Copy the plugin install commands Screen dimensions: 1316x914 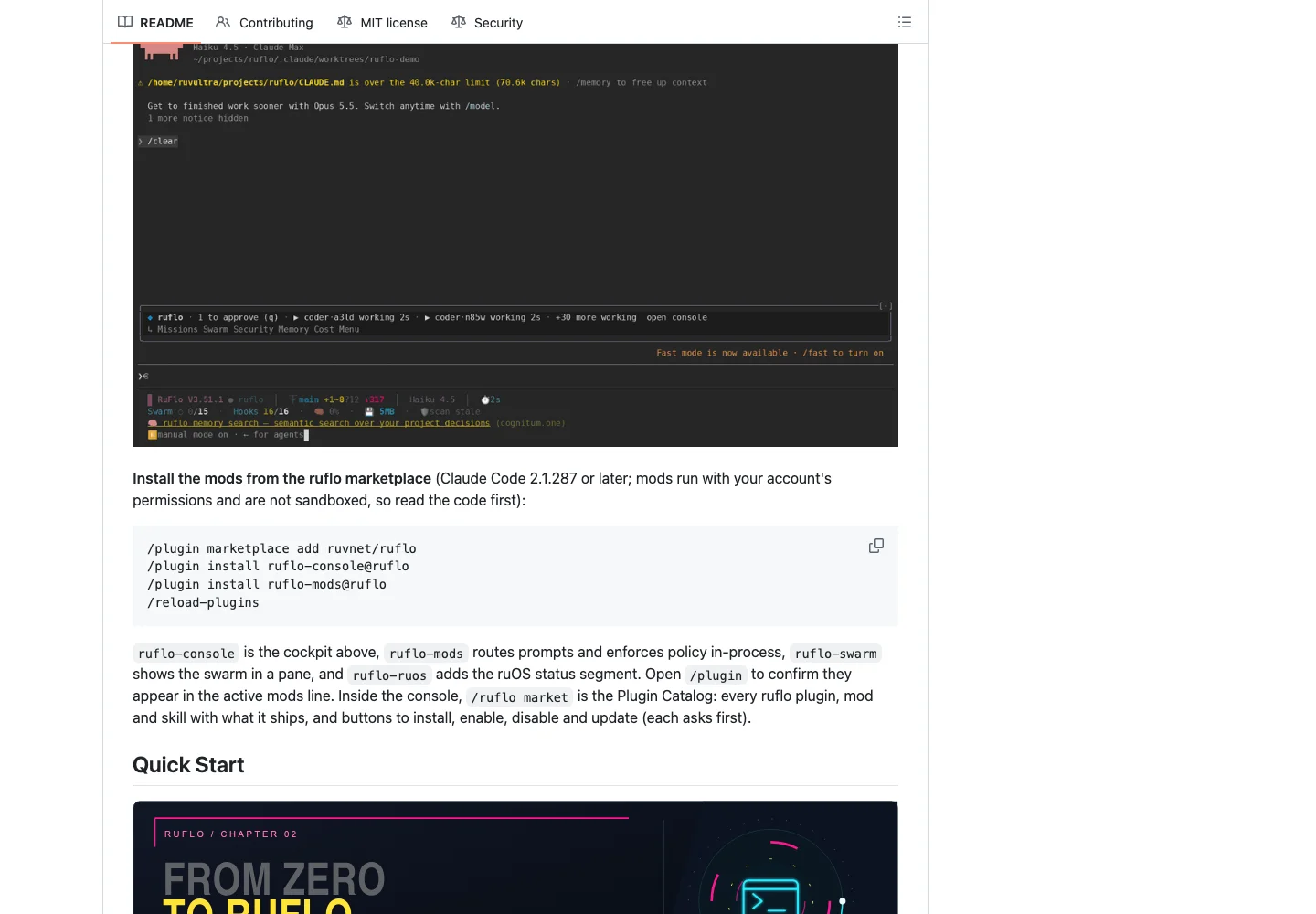[876, 546]
